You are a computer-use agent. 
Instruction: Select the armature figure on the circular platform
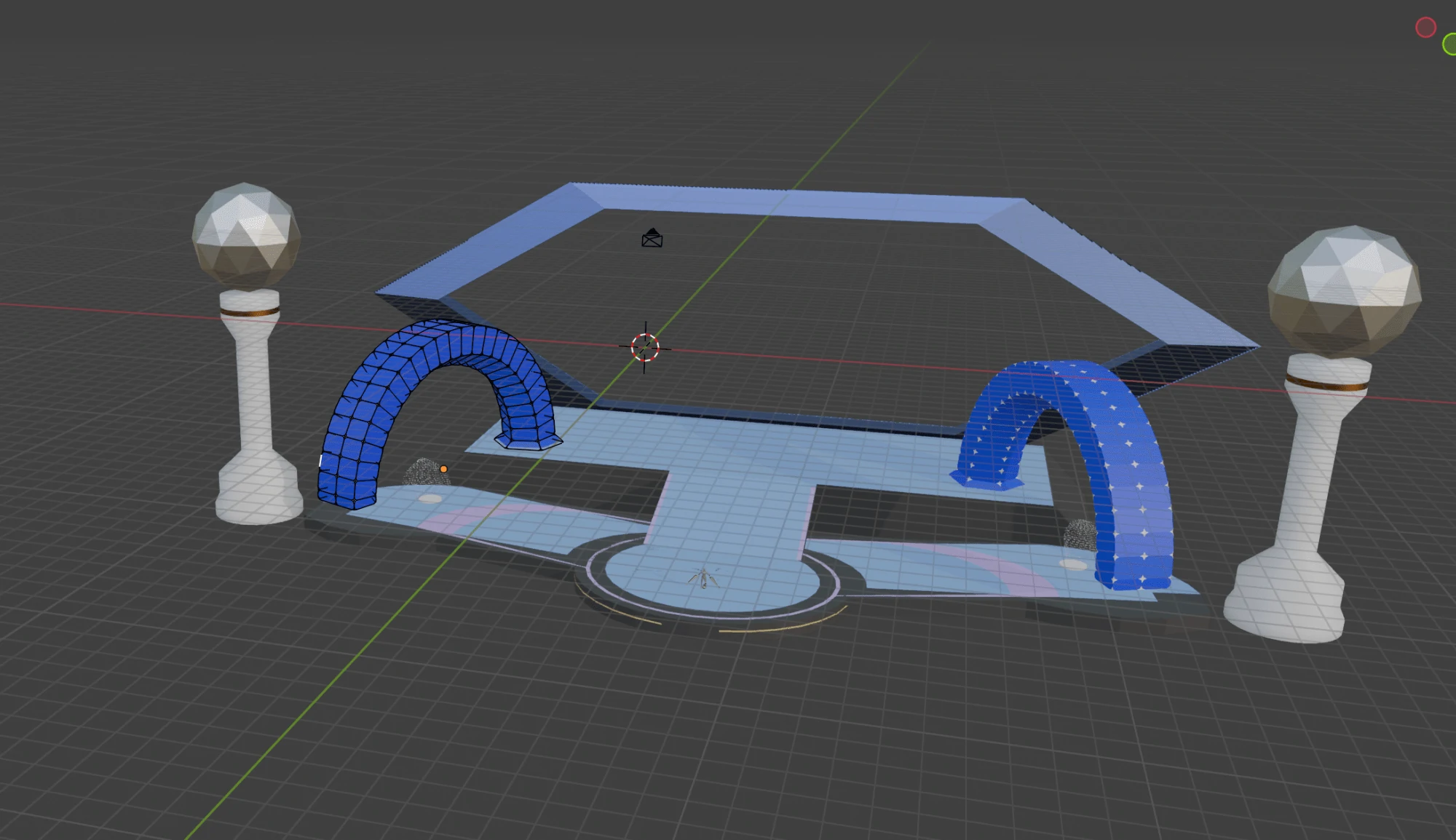(x=704, y=578)
